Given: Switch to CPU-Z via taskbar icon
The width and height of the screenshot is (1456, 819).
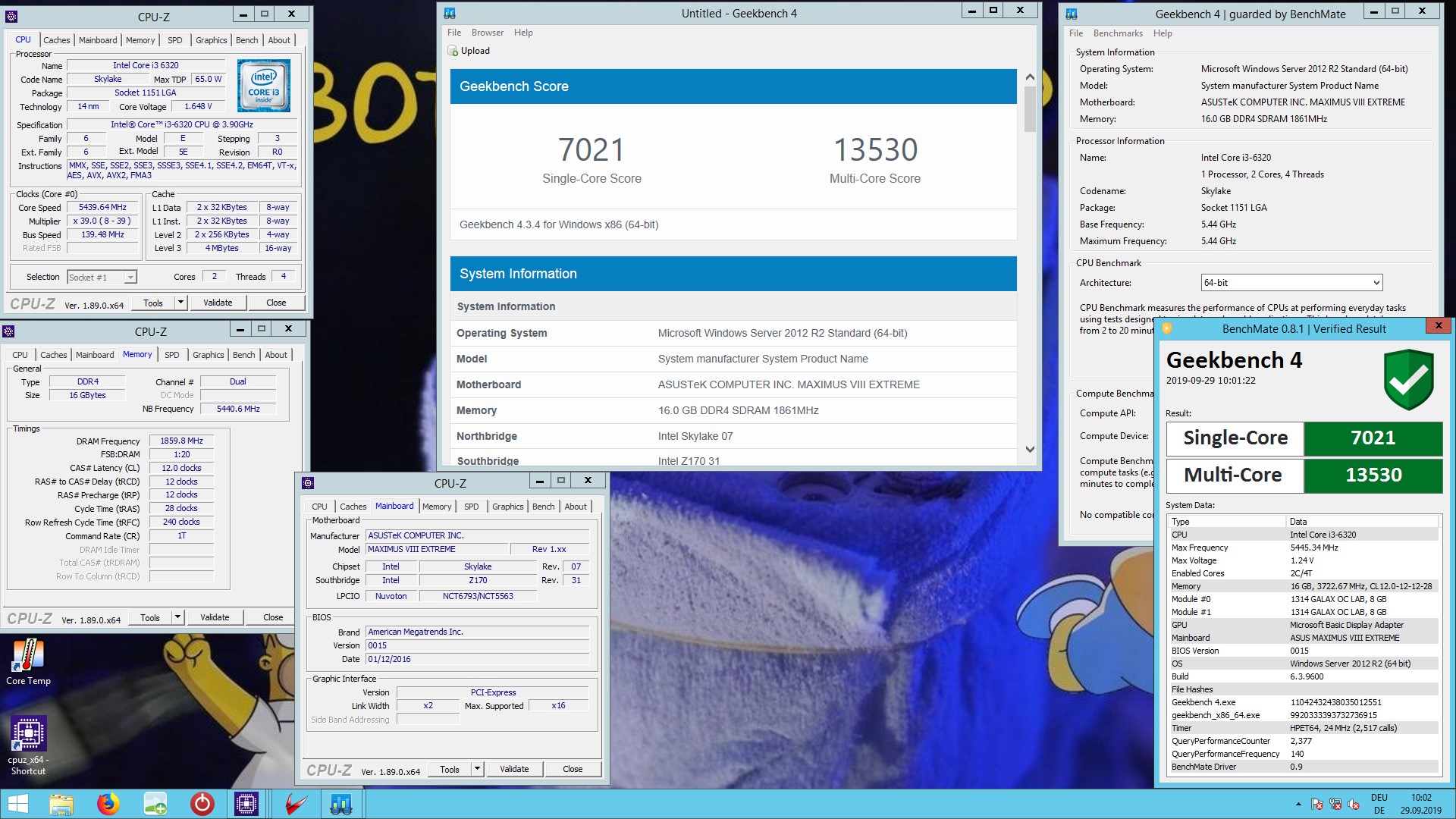Looking at the screenshot, I should pos(246,804).
